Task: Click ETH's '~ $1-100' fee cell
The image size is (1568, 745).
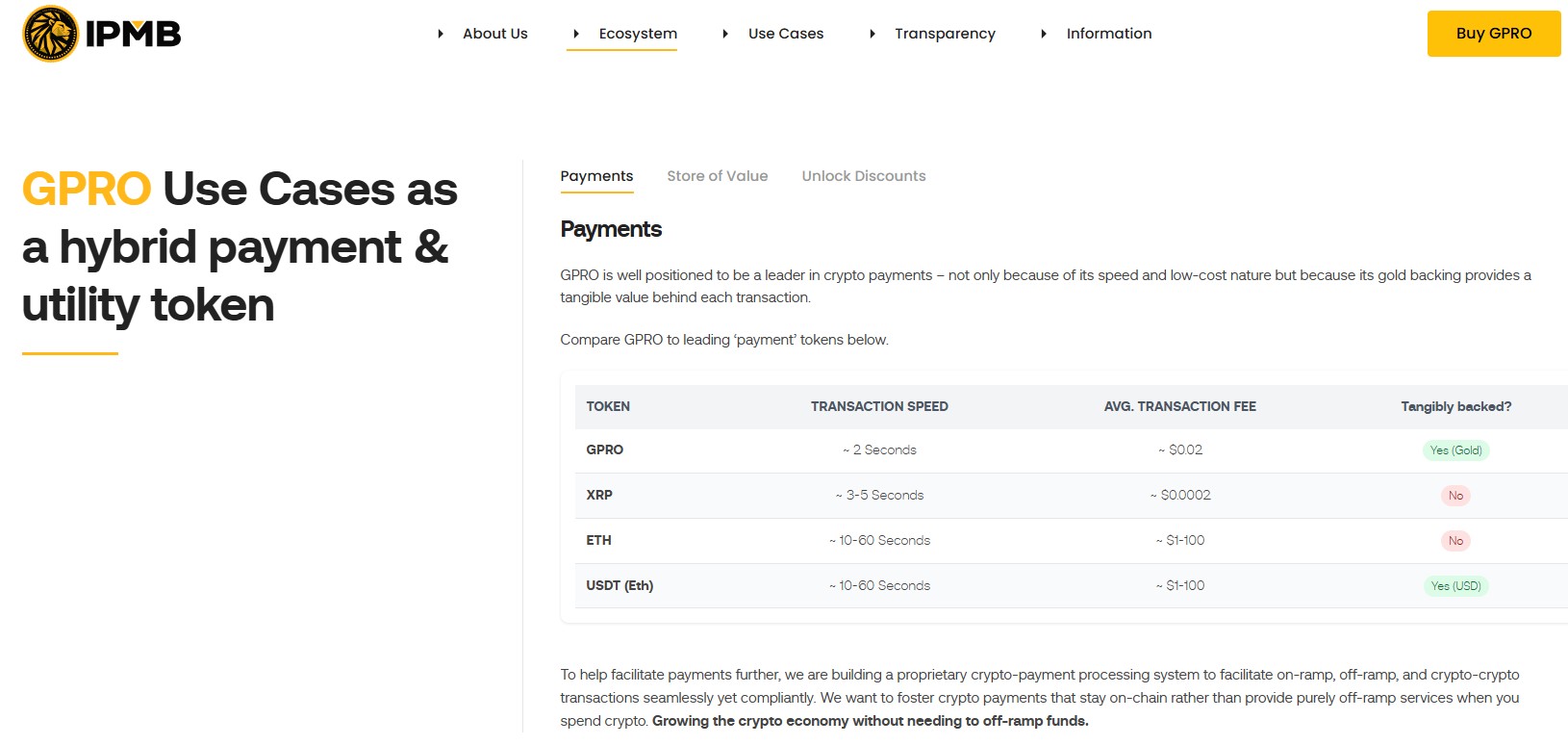Action: point(1180,540)
